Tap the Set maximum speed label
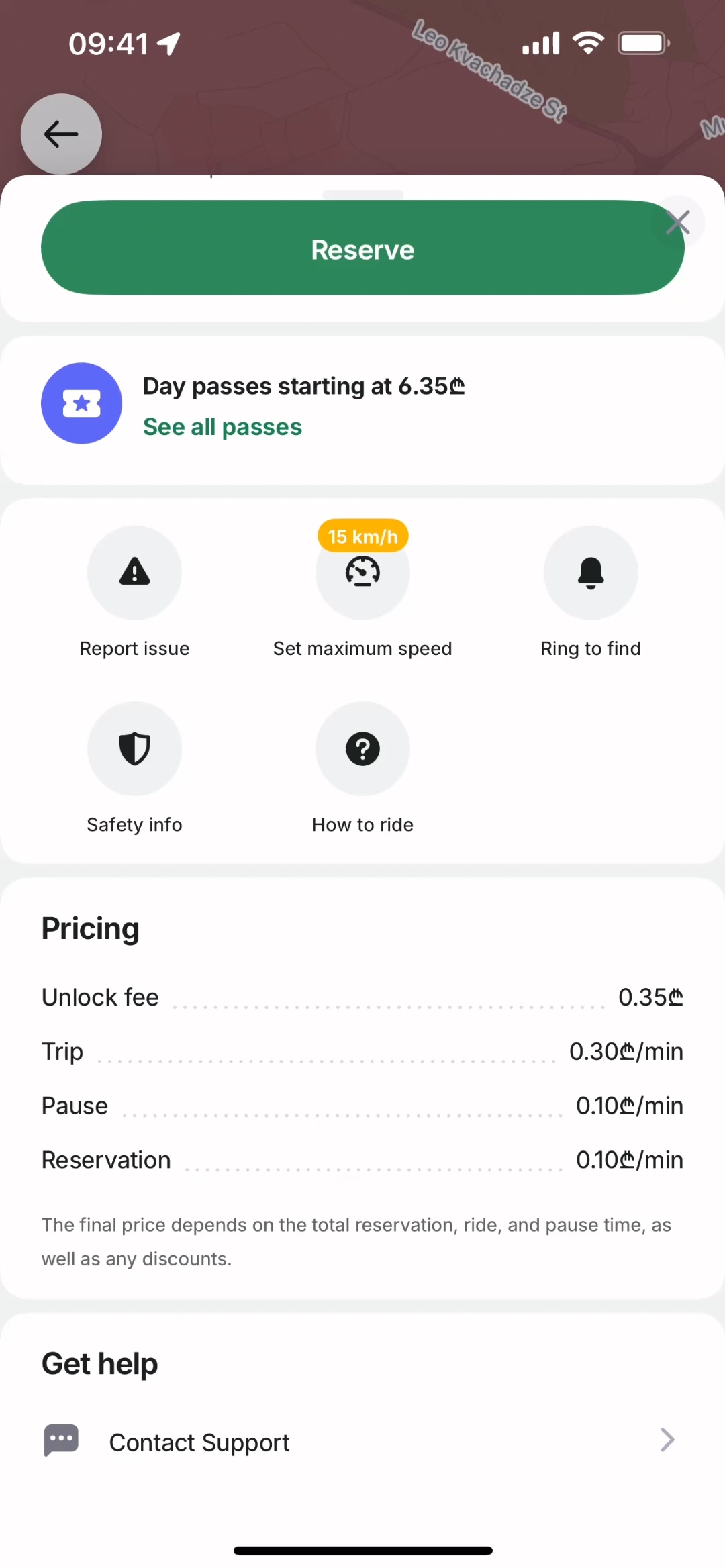This screenshot has height=1568, width=725. pyautogui.click(x=362, y=648)
